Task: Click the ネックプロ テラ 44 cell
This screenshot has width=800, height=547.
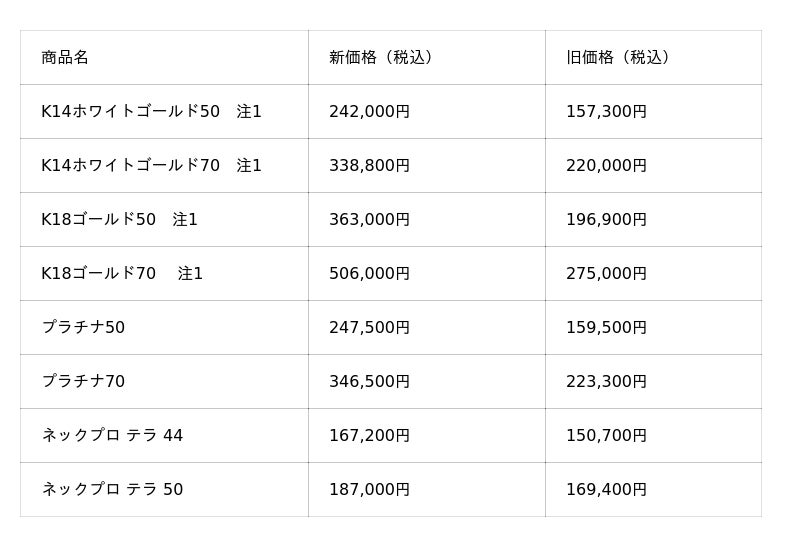Action: pos(112,436)
